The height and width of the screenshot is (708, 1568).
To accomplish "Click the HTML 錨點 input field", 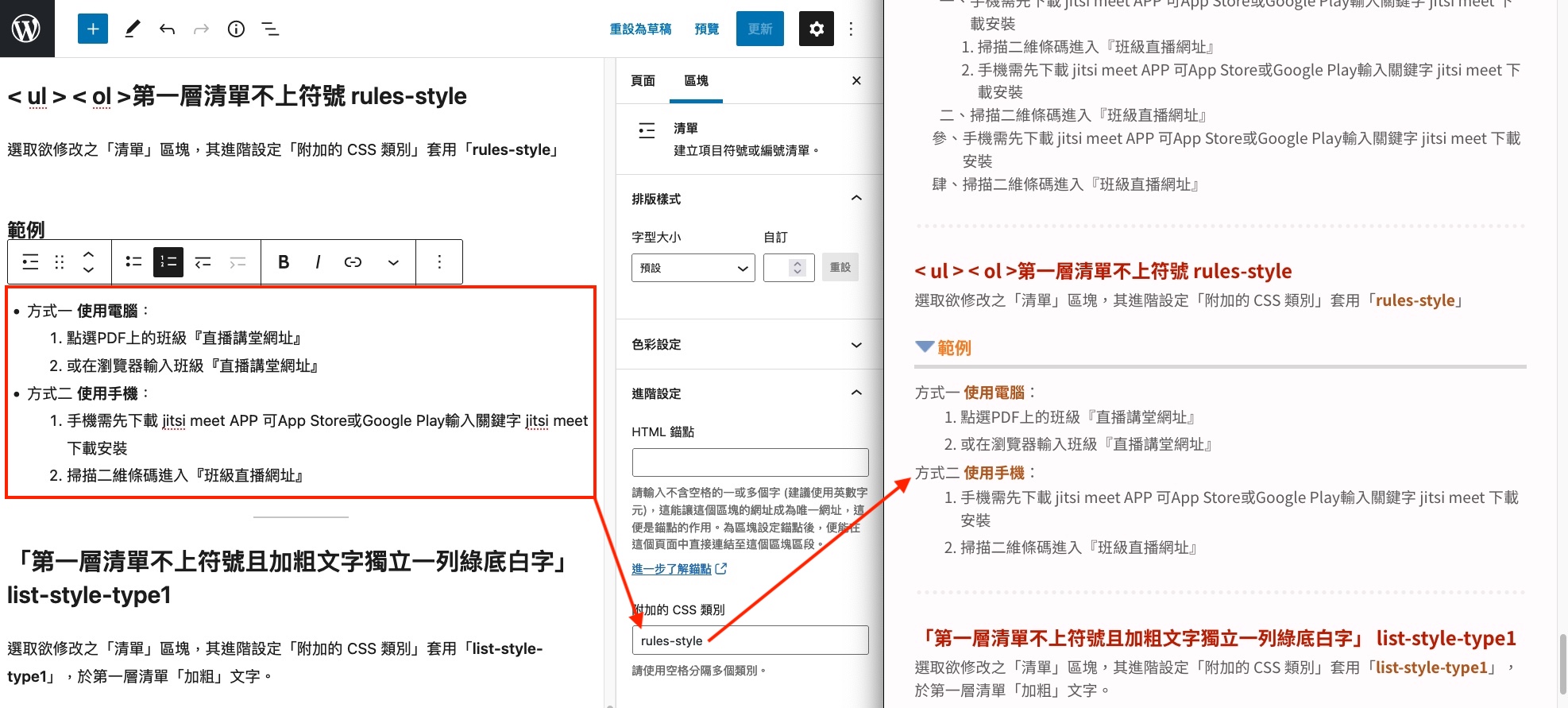I will click(x=750, y=462).
